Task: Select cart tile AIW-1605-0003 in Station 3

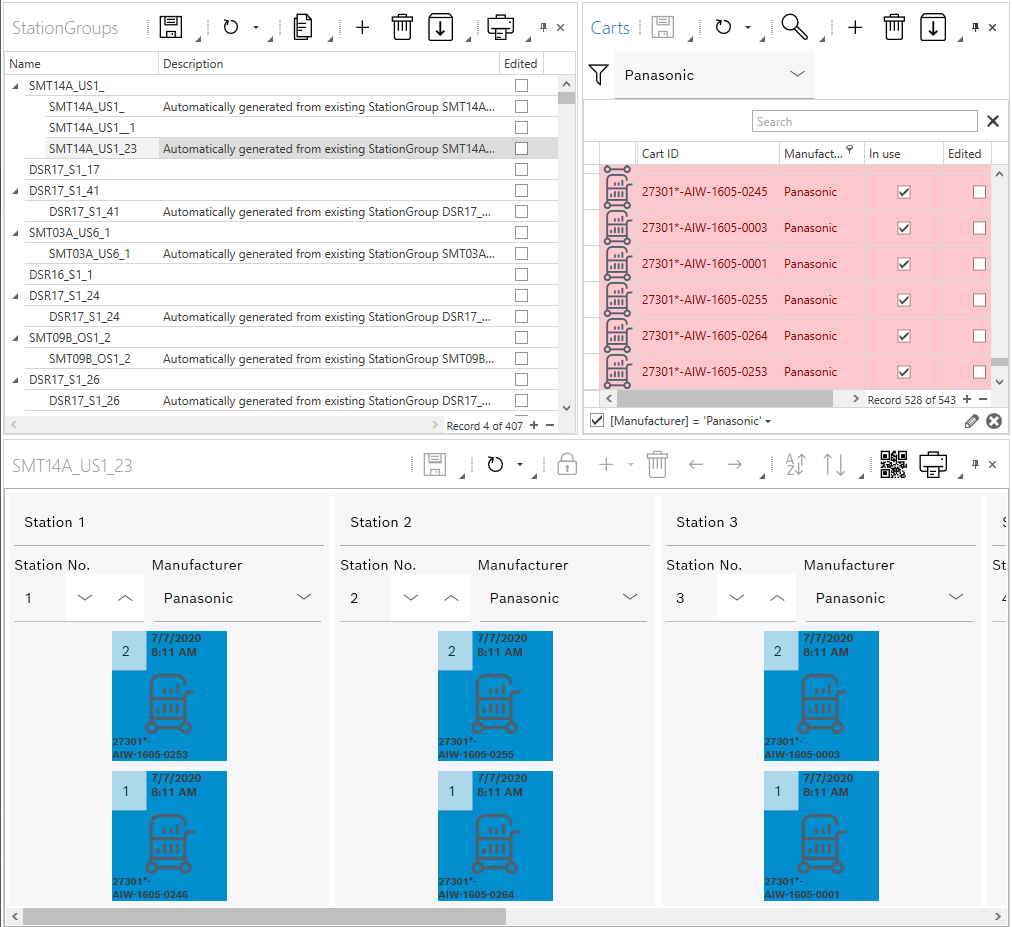Action: point(821,696)
